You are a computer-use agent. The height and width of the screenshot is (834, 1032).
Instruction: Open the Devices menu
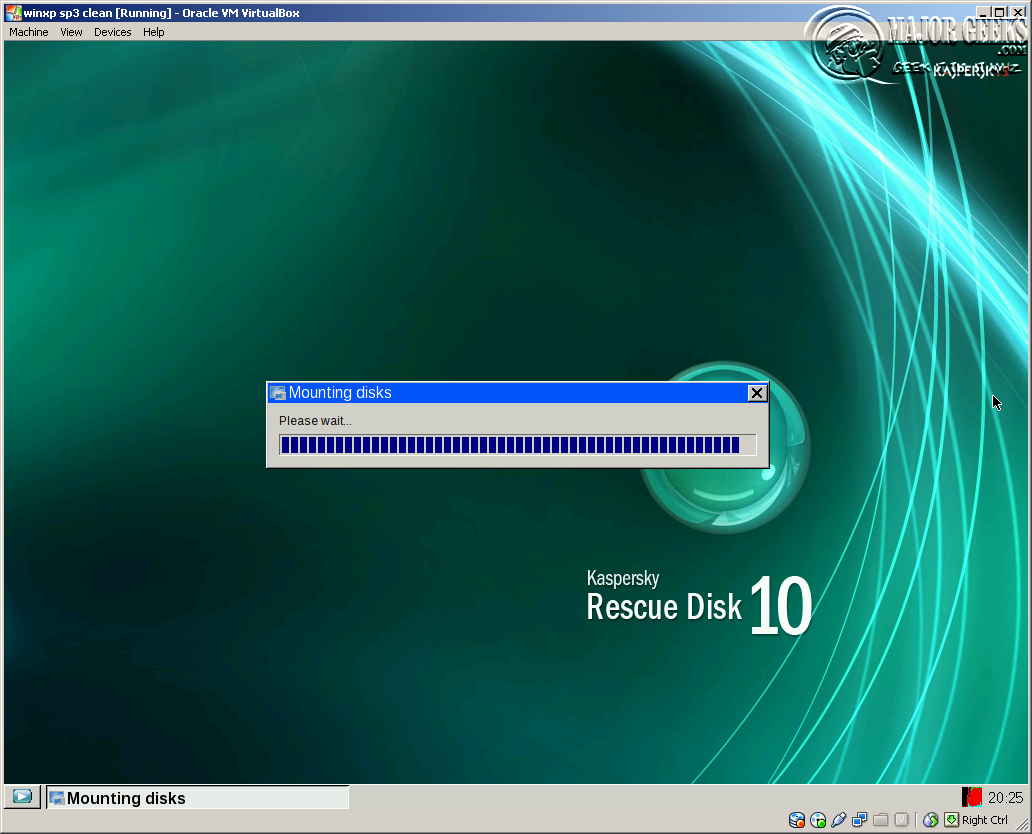112,32
